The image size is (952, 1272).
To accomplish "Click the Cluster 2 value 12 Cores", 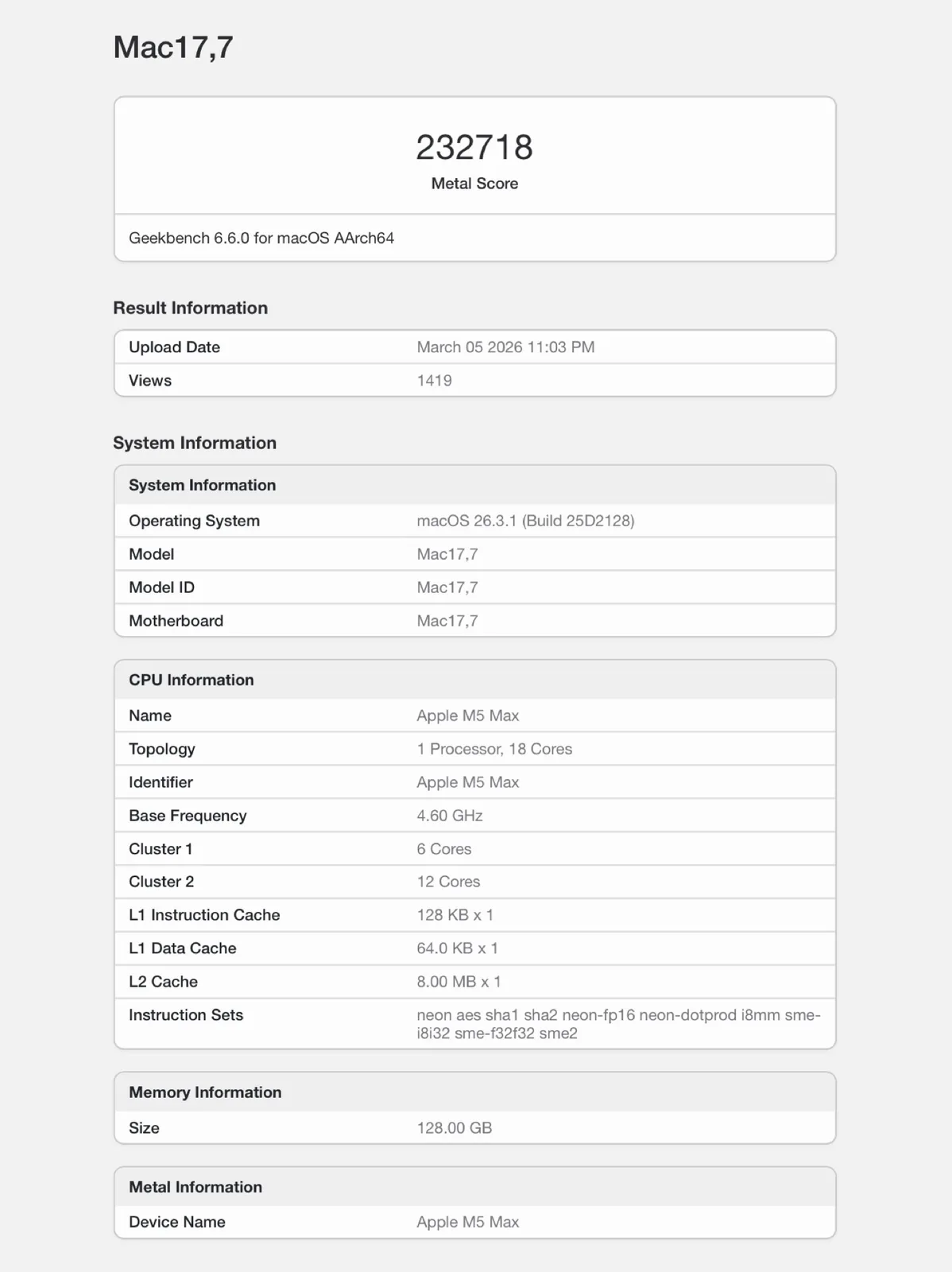I will tap(448, 882).
